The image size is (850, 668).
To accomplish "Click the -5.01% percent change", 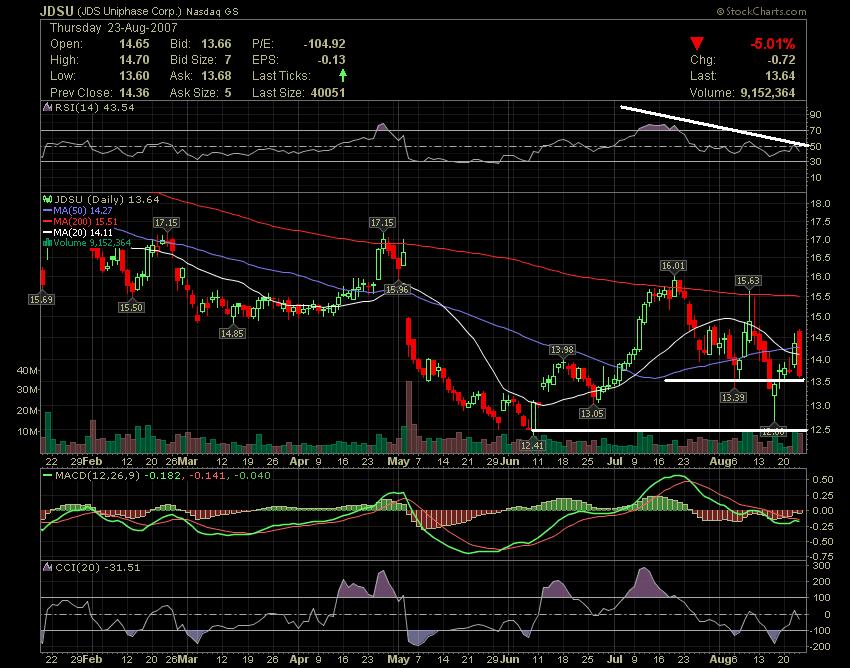I will (x=772, y=44).
